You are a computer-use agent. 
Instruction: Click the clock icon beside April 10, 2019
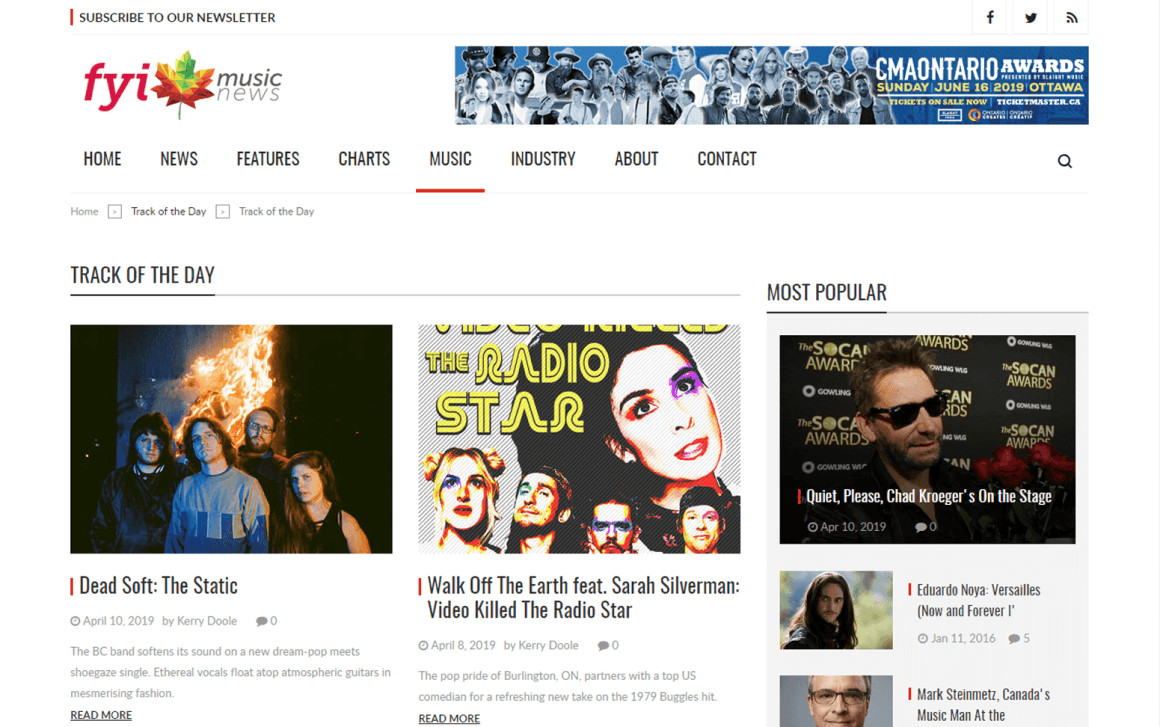click(x=75, y=621)
